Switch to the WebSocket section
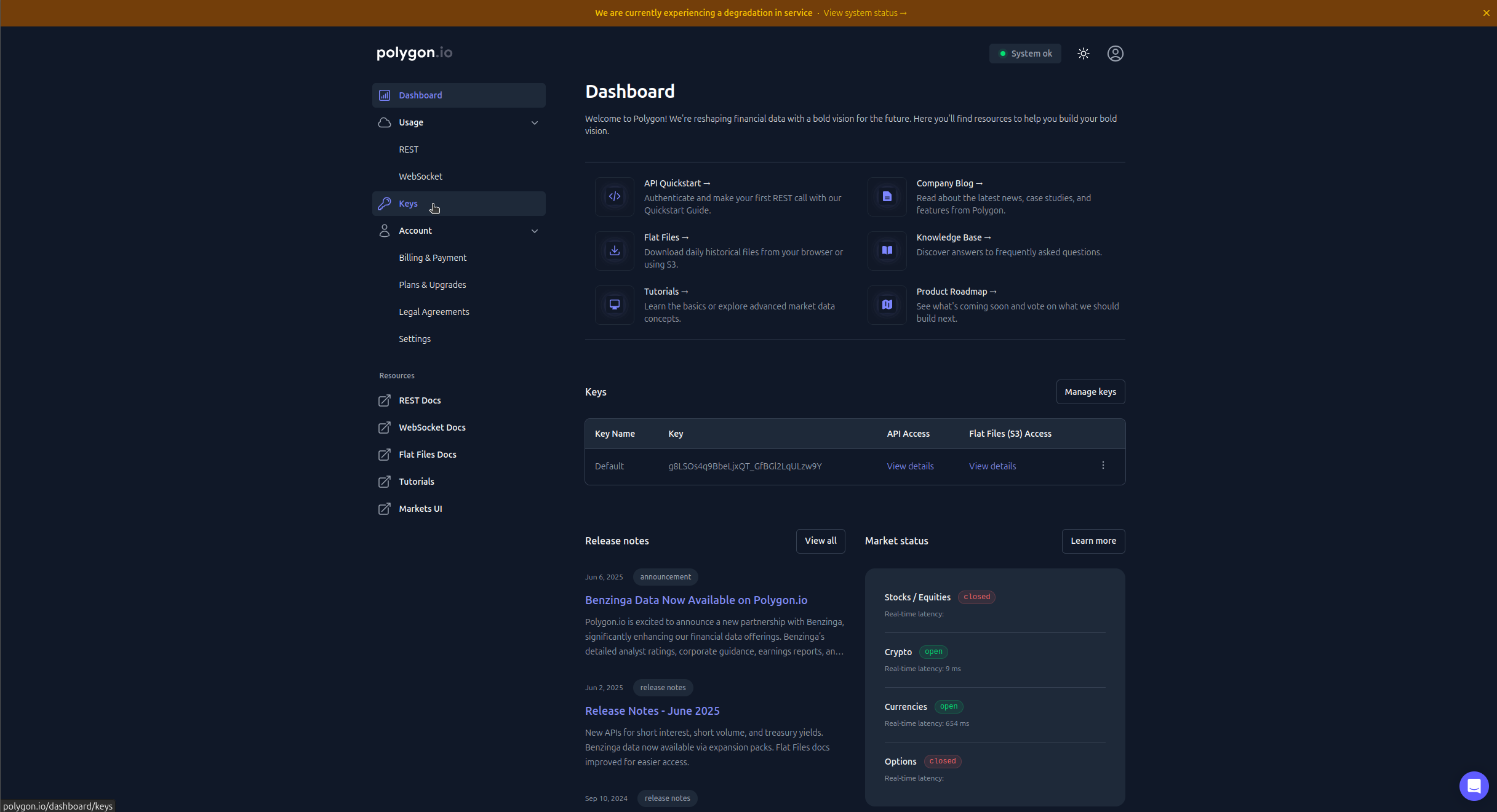1497x812 pixels. click(420, 176)
